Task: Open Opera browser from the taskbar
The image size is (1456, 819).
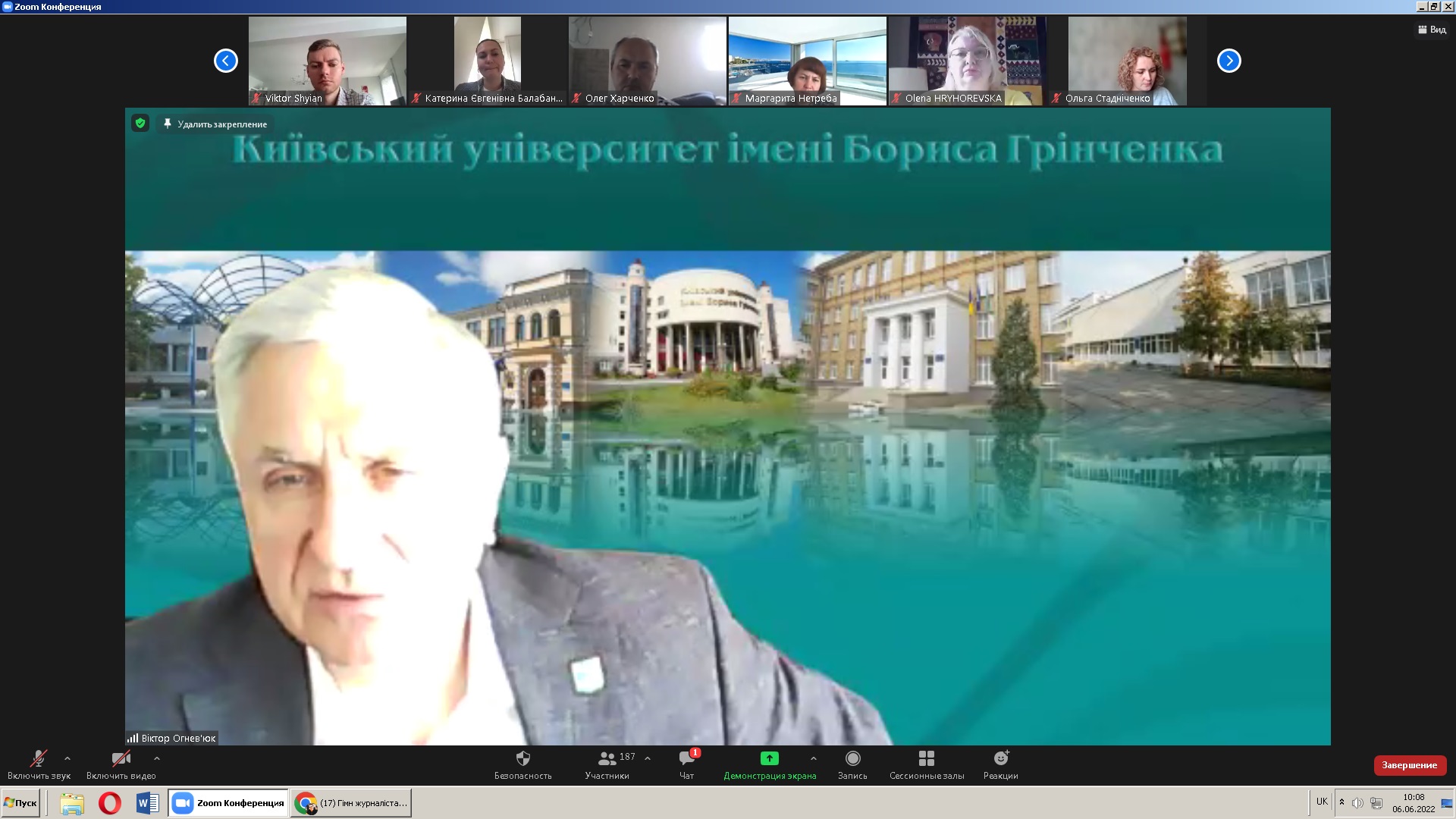Action: (x=110, y=803)
